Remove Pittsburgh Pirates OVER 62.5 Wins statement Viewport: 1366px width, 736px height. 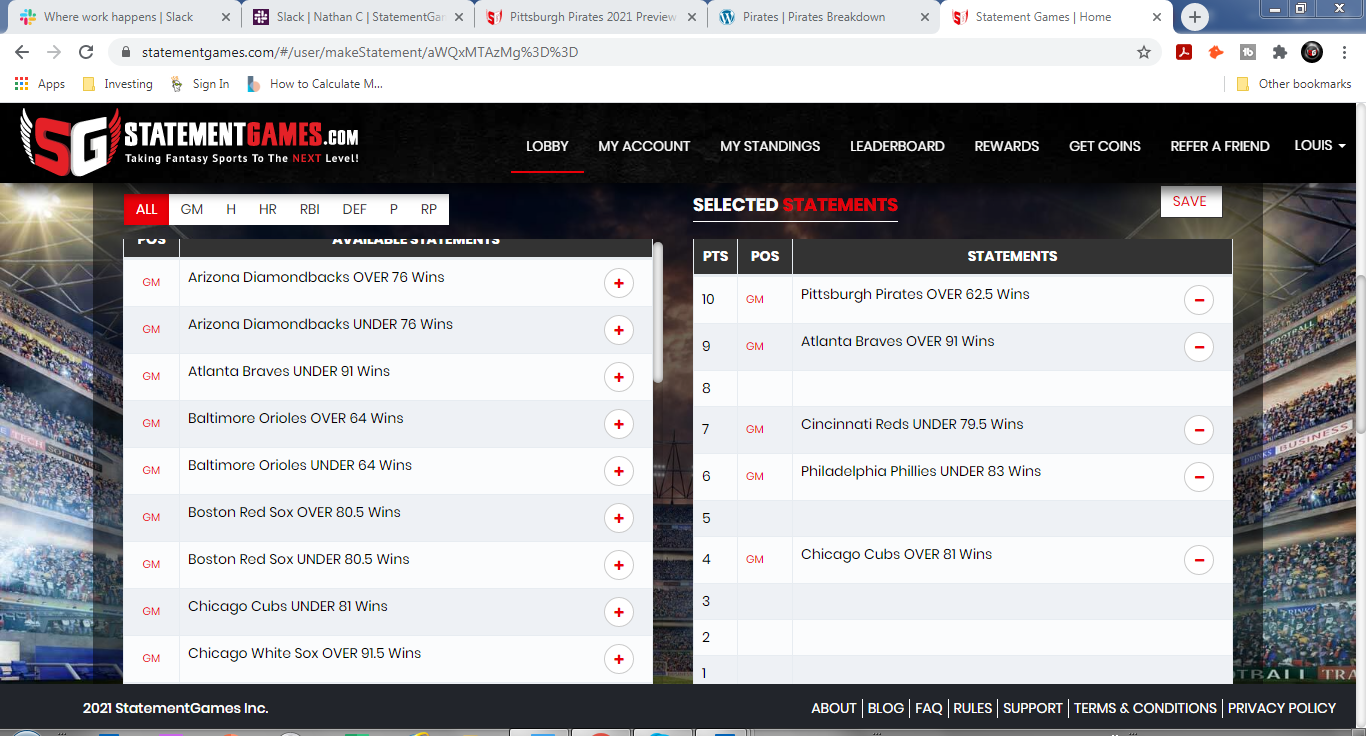(1199, 300)
